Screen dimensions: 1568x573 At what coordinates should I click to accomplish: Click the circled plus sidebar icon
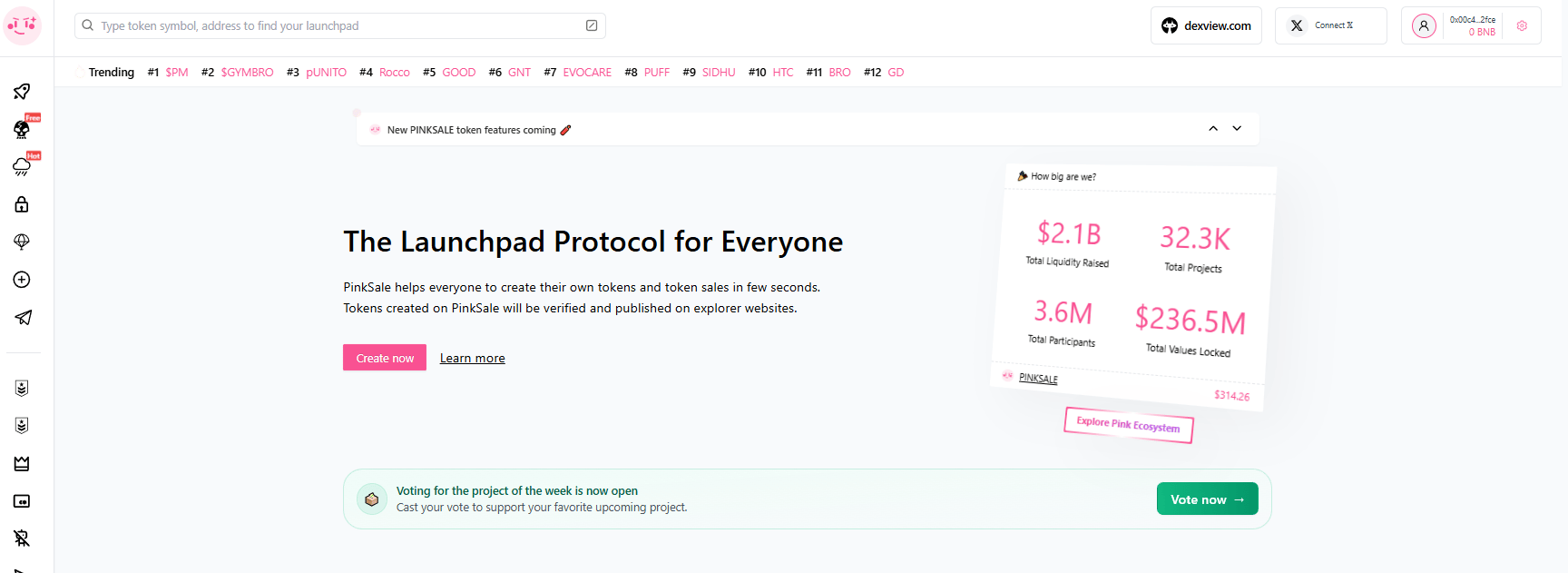[x=22, y=280]
